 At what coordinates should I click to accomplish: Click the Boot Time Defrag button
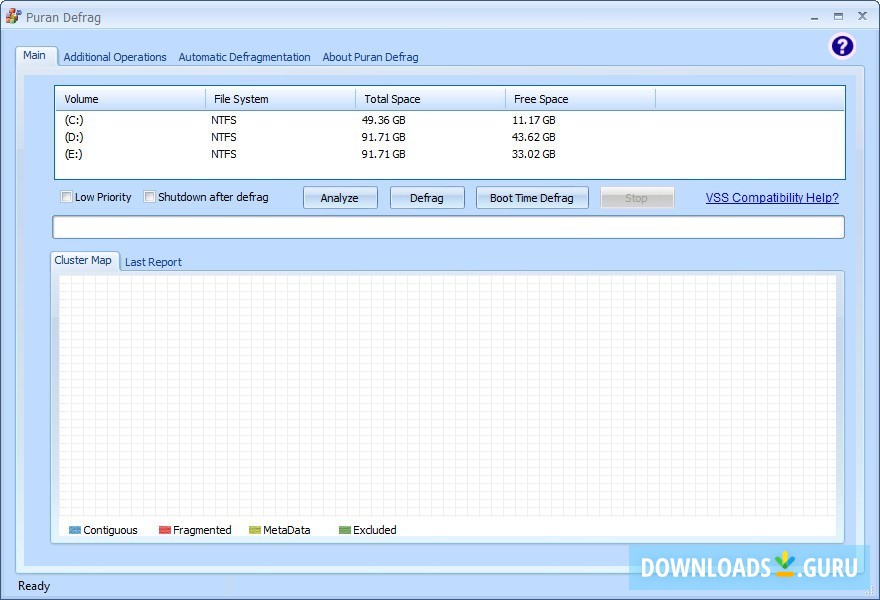pos(531,198)
